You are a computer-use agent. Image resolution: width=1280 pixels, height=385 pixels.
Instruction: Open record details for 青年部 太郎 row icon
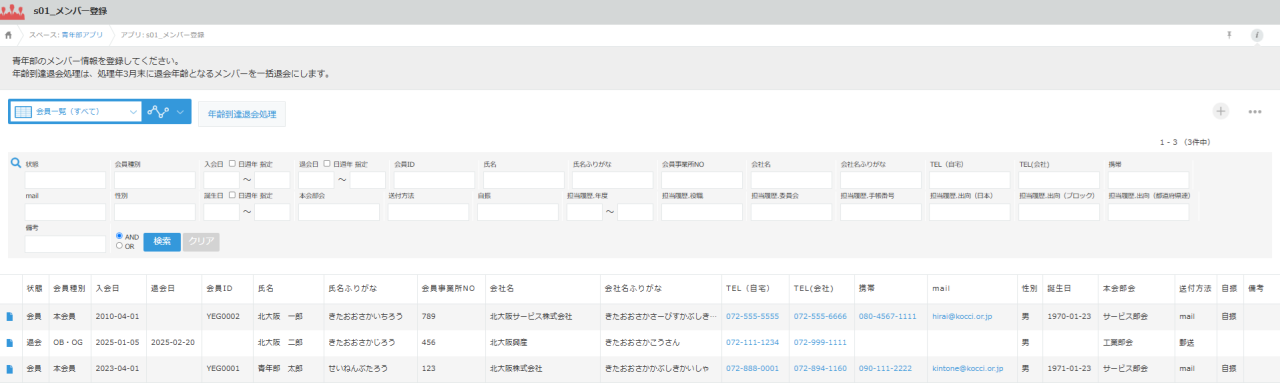coord(10,369)
